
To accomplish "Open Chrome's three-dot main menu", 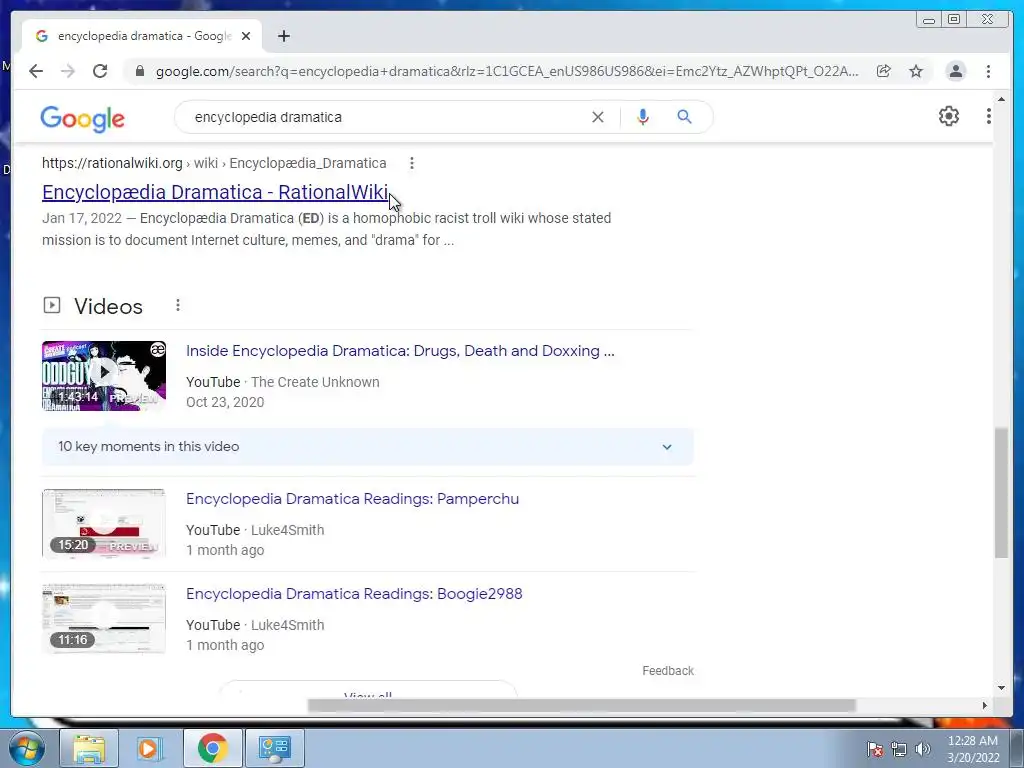I will point(988,71).
